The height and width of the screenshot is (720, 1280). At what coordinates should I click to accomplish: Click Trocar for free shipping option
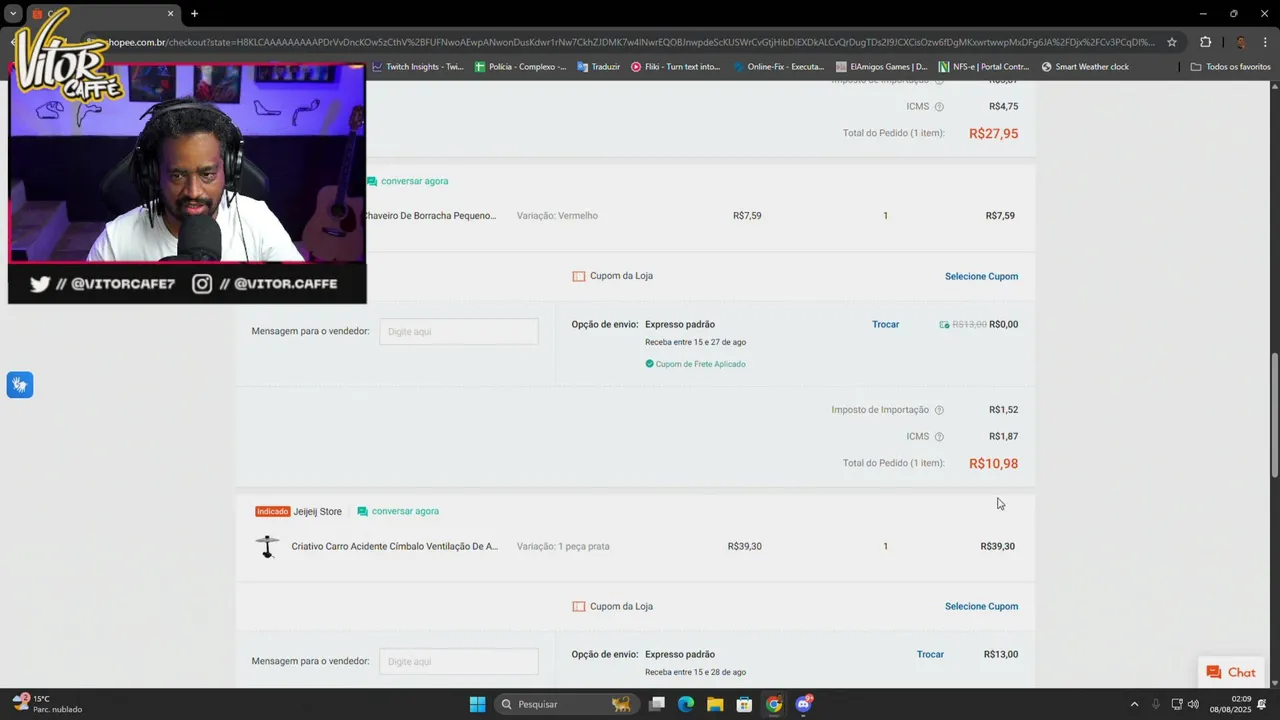(x=885, y=324)
